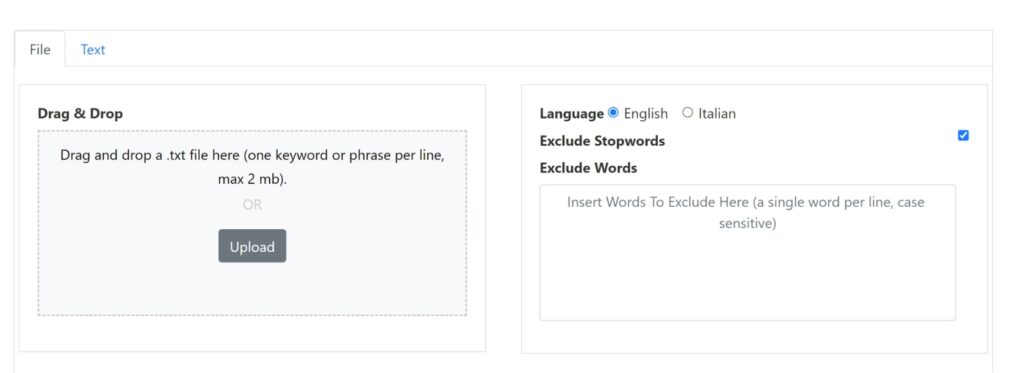Screen dimensions: 1024x373
Task: Click the 'max 2 mb' text line
Action: tap(252, 180)
